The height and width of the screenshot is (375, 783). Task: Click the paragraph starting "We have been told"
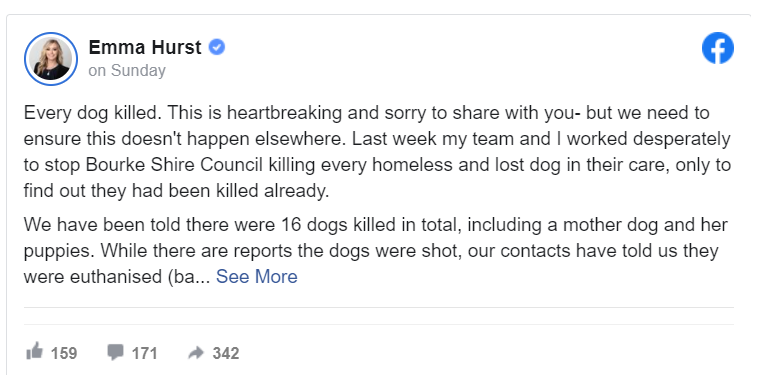click(376, 251)
